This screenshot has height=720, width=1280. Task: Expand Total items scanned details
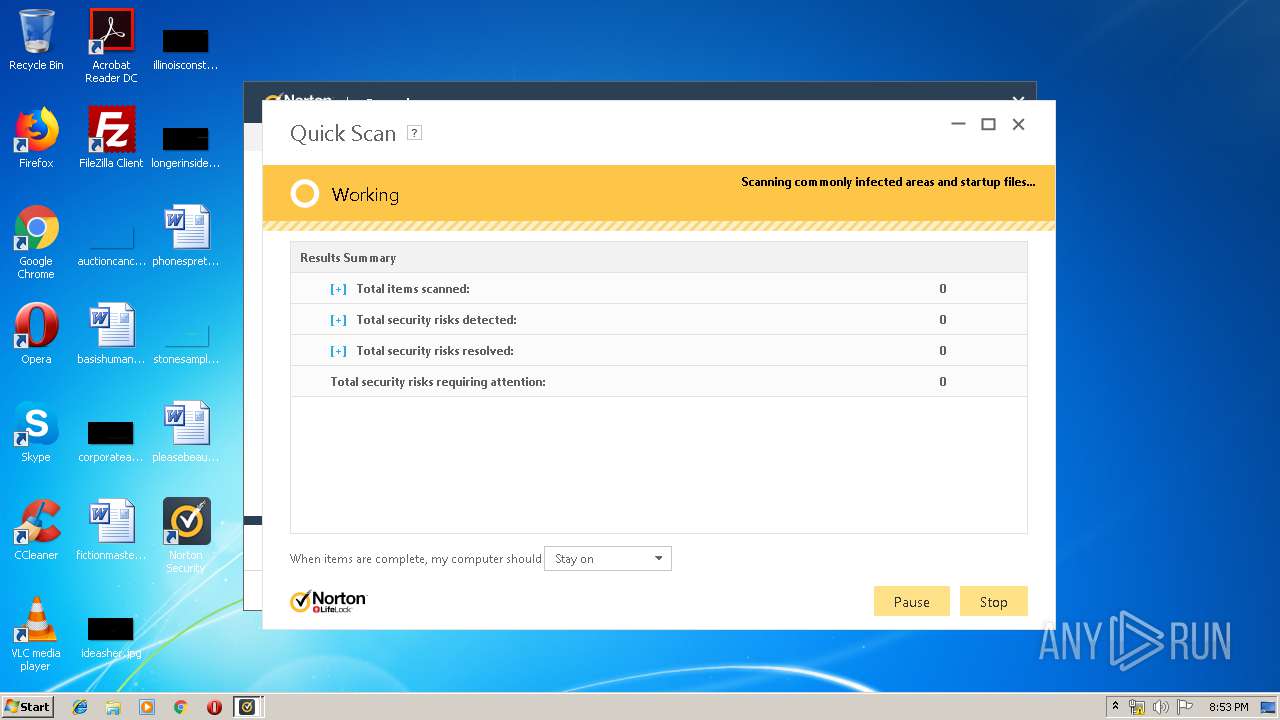coord(338,289)
